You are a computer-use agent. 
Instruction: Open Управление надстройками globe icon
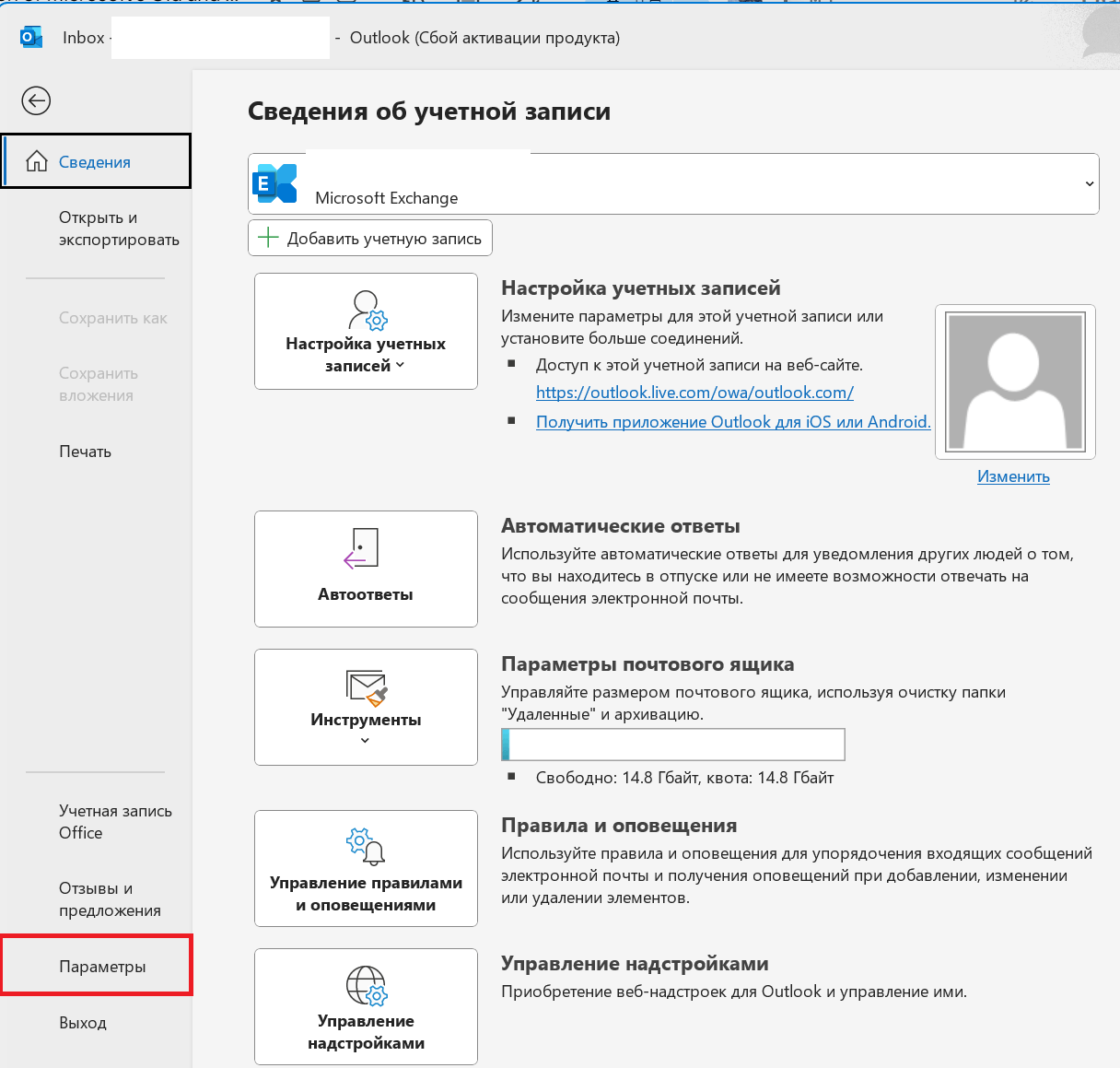(365, 984)
